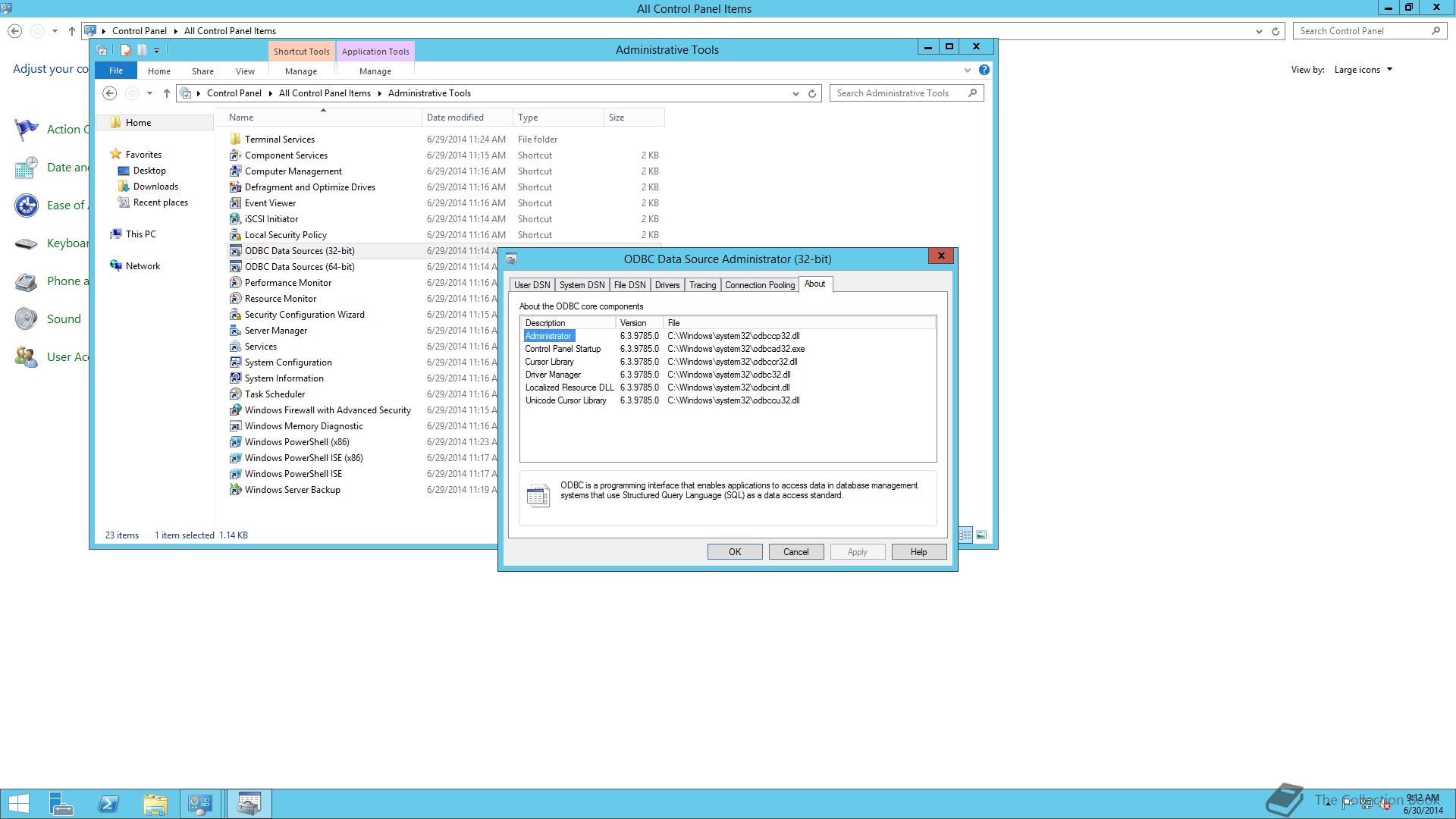Open View by Large icons dropdown
Viewport: 1456px width, 819px height.
tap(1363, 69)
